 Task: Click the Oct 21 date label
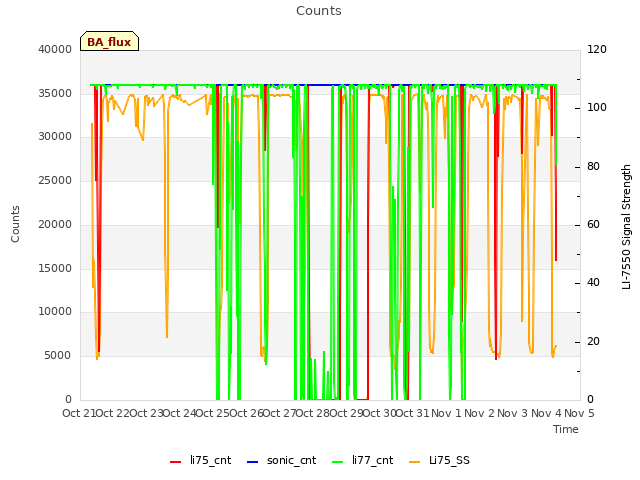click(79, 413)
